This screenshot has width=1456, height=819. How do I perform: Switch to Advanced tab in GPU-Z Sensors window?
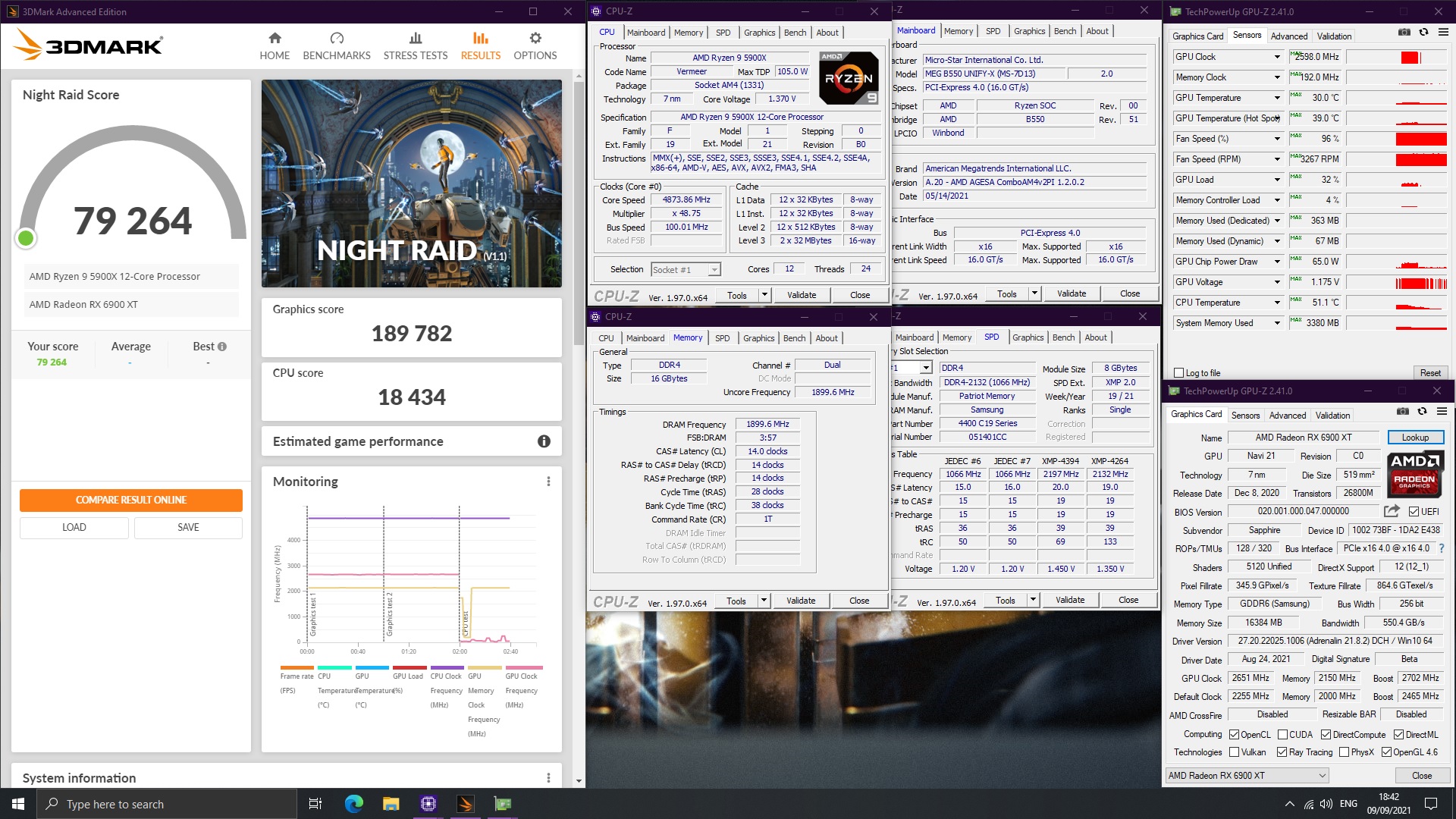[1289, 36]
